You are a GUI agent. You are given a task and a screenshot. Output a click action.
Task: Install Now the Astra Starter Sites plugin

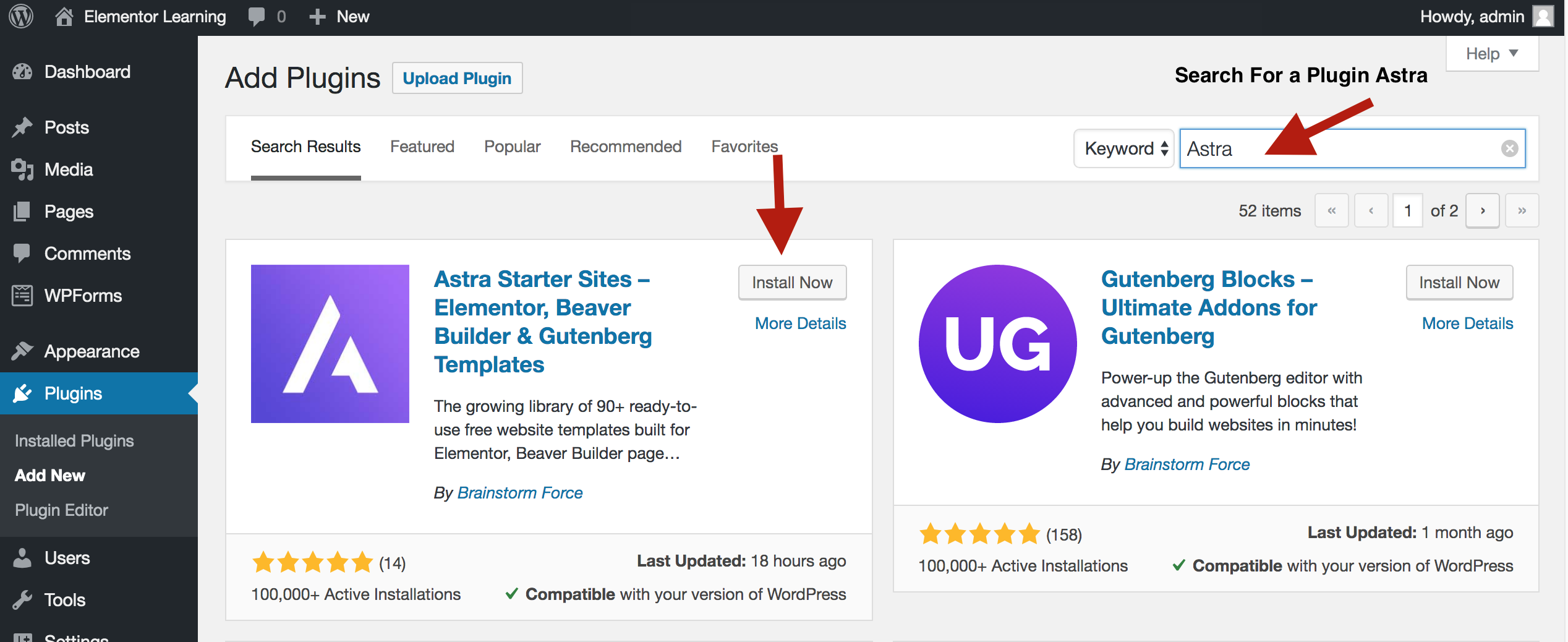point(792,283)
